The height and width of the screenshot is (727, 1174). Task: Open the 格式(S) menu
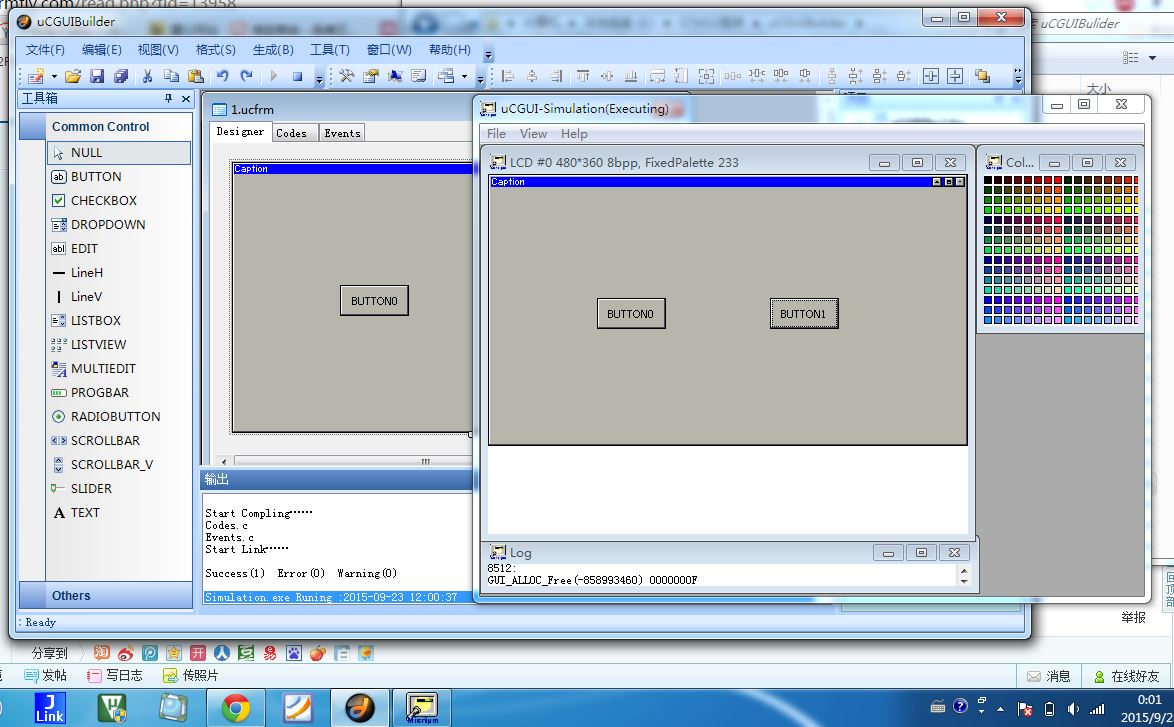point(216,50)
